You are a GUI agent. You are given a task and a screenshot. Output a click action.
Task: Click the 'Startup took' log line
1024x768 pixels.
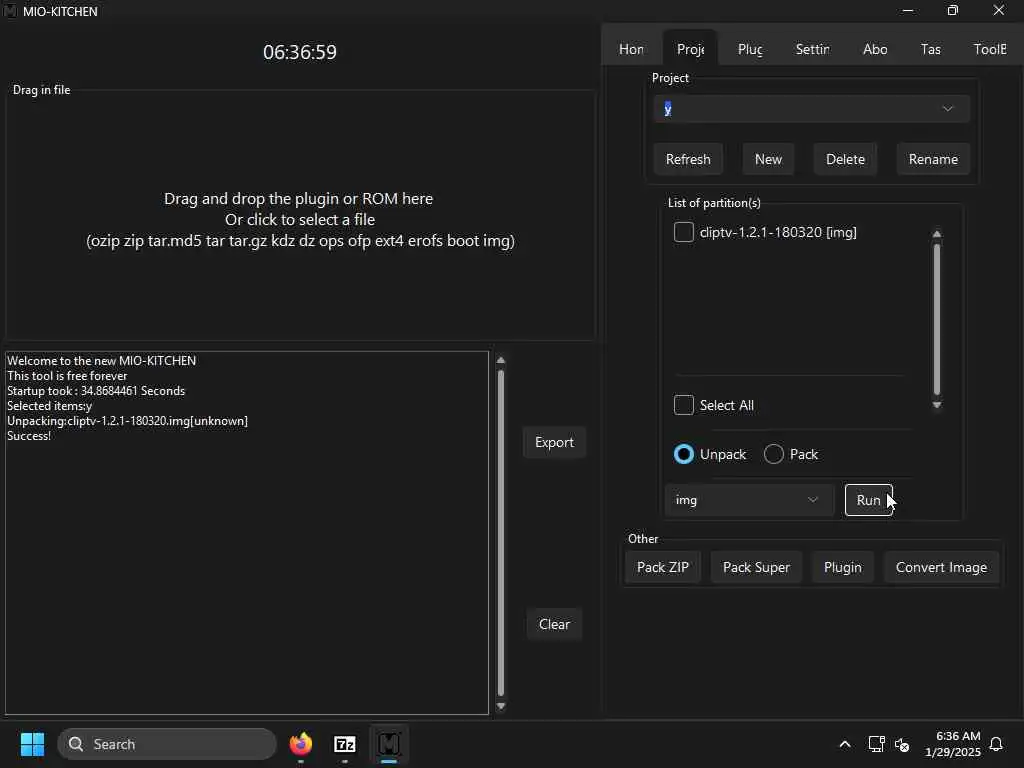[x=96, y=391]
